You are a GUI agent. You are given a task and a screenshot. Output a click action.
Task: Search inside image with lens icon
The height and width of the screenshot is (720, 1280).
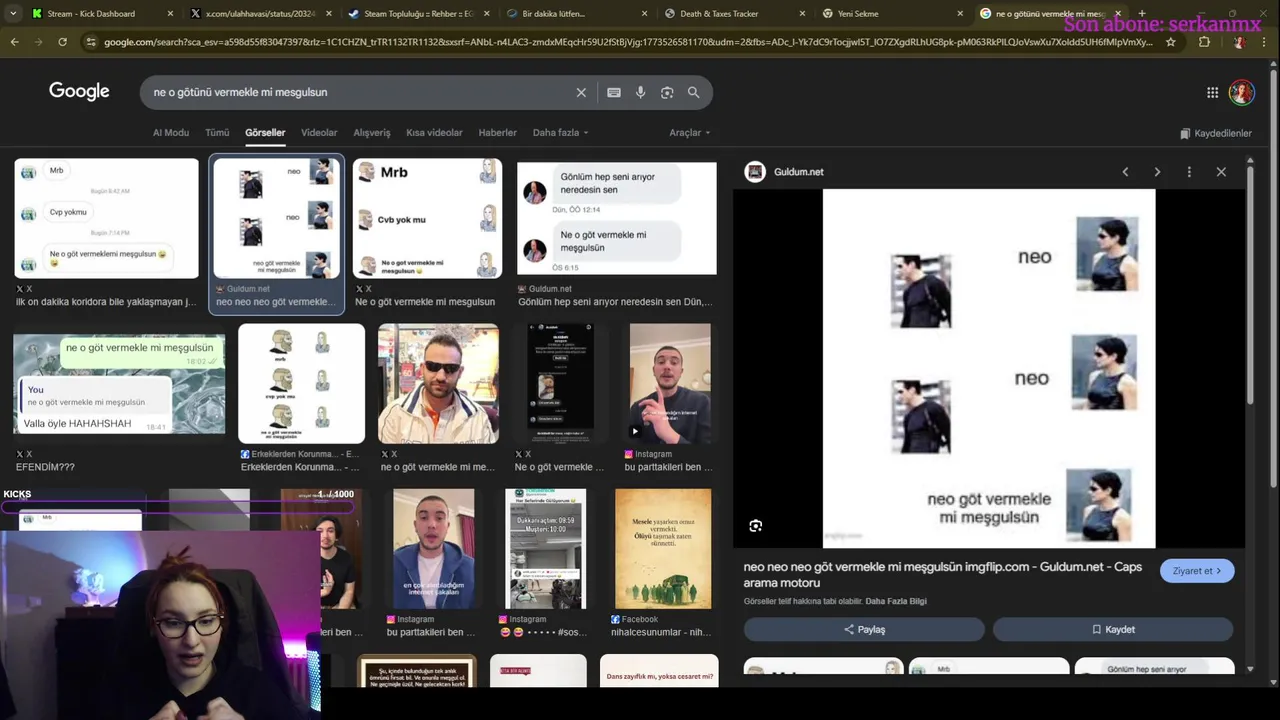756,525
